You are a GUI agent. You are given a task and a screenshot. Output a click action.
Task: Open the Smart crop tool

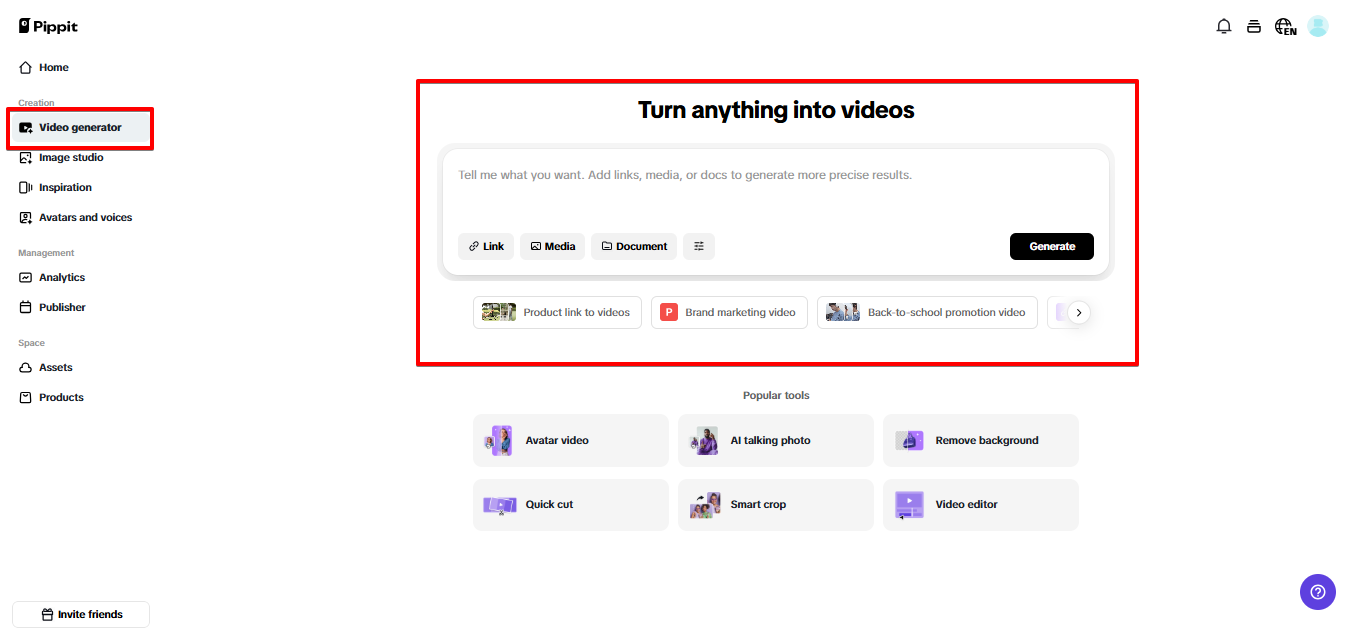point(775,504)
